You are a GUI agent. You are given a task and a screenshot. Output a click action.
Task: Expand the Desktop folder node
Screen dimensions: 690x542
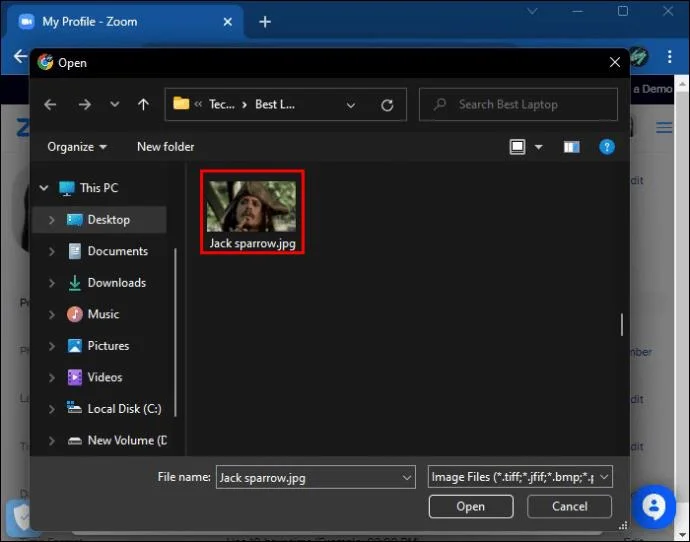51,220
